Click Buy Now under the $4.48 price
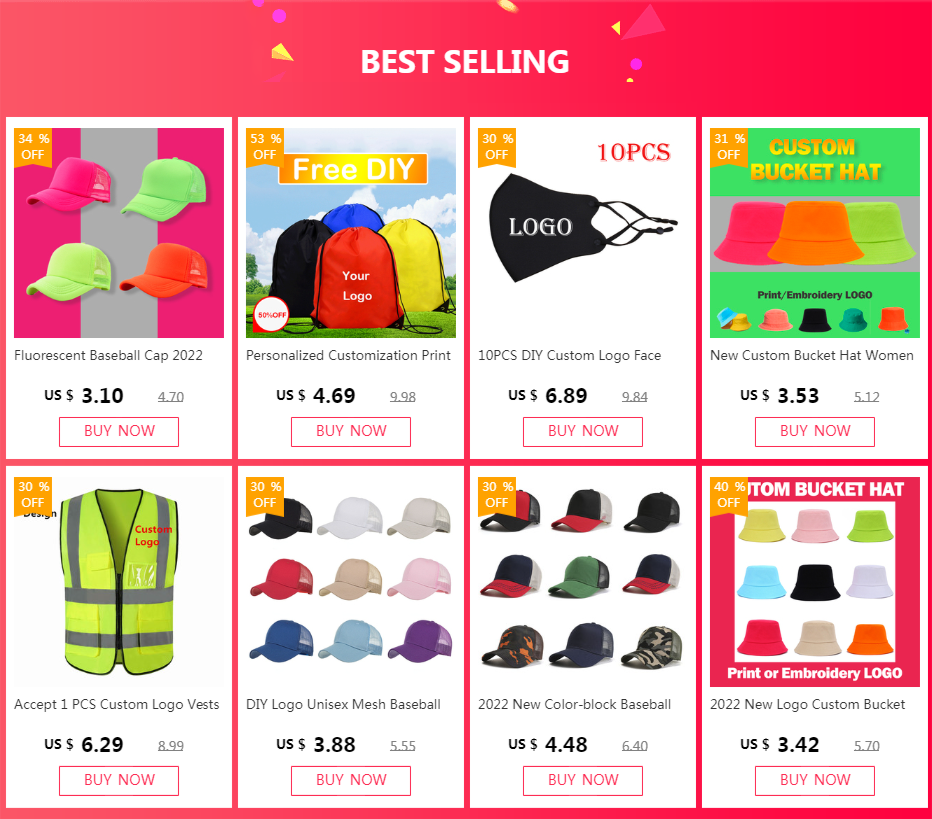The width and height of the screenshot is (932, 819). coord(583,780)
